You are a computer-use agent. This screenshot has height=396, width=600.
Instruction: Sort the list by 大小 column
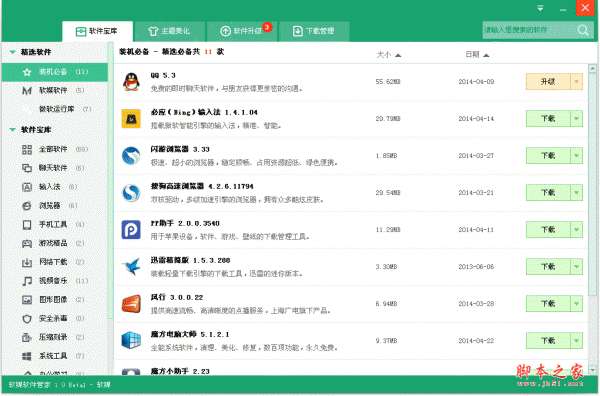coord(389,55)
